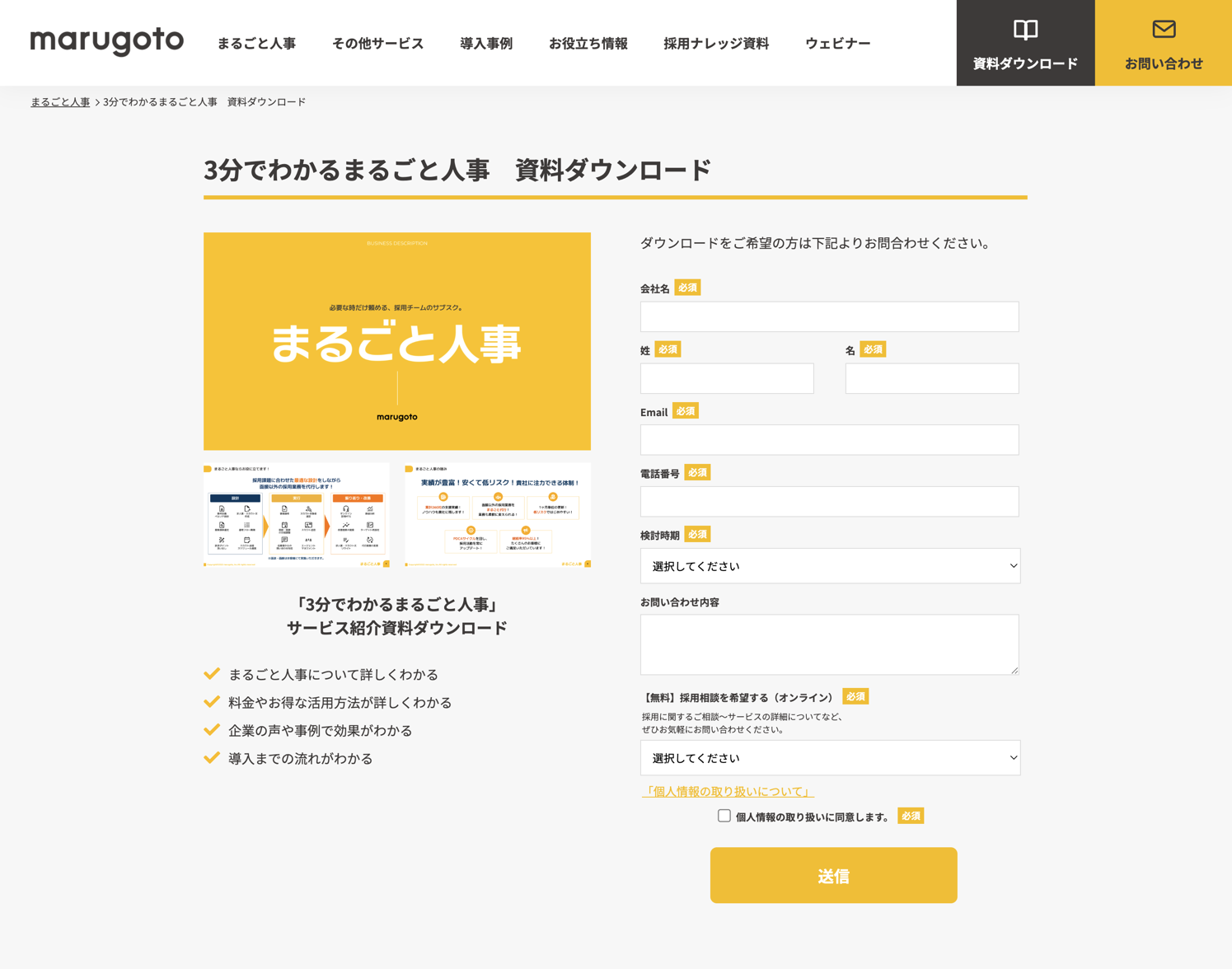
Task: Click the 採用課題に合わせた slide thumbnail
Action: pyautogui.click(x=297, y=515)
